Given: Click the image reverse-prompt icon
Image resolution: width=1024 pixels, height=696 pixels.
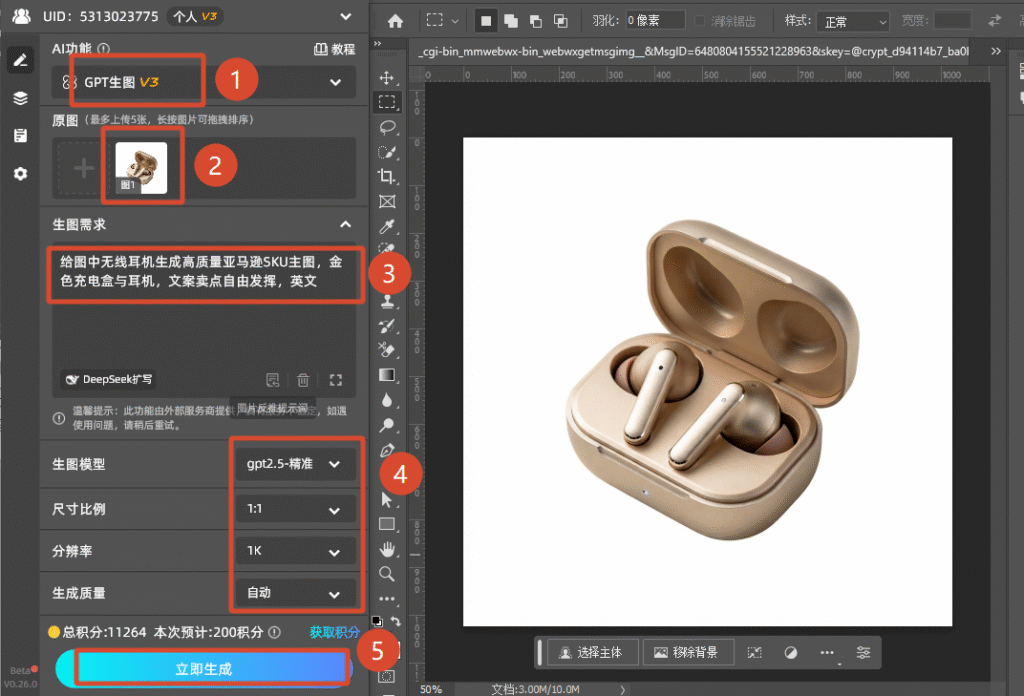Looking at the screenshot, I should pyautogui.click(x=272, y=380).
